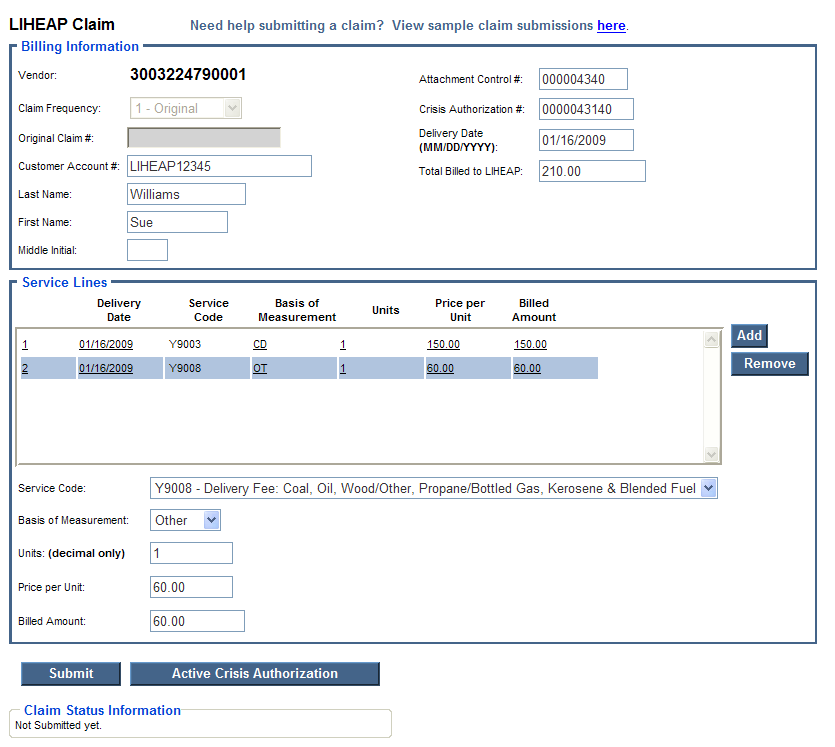Image resolution: width=835 pixels, height=747 pixels.
Task: Click the Middle Initial field
Action: click(147, 249)
